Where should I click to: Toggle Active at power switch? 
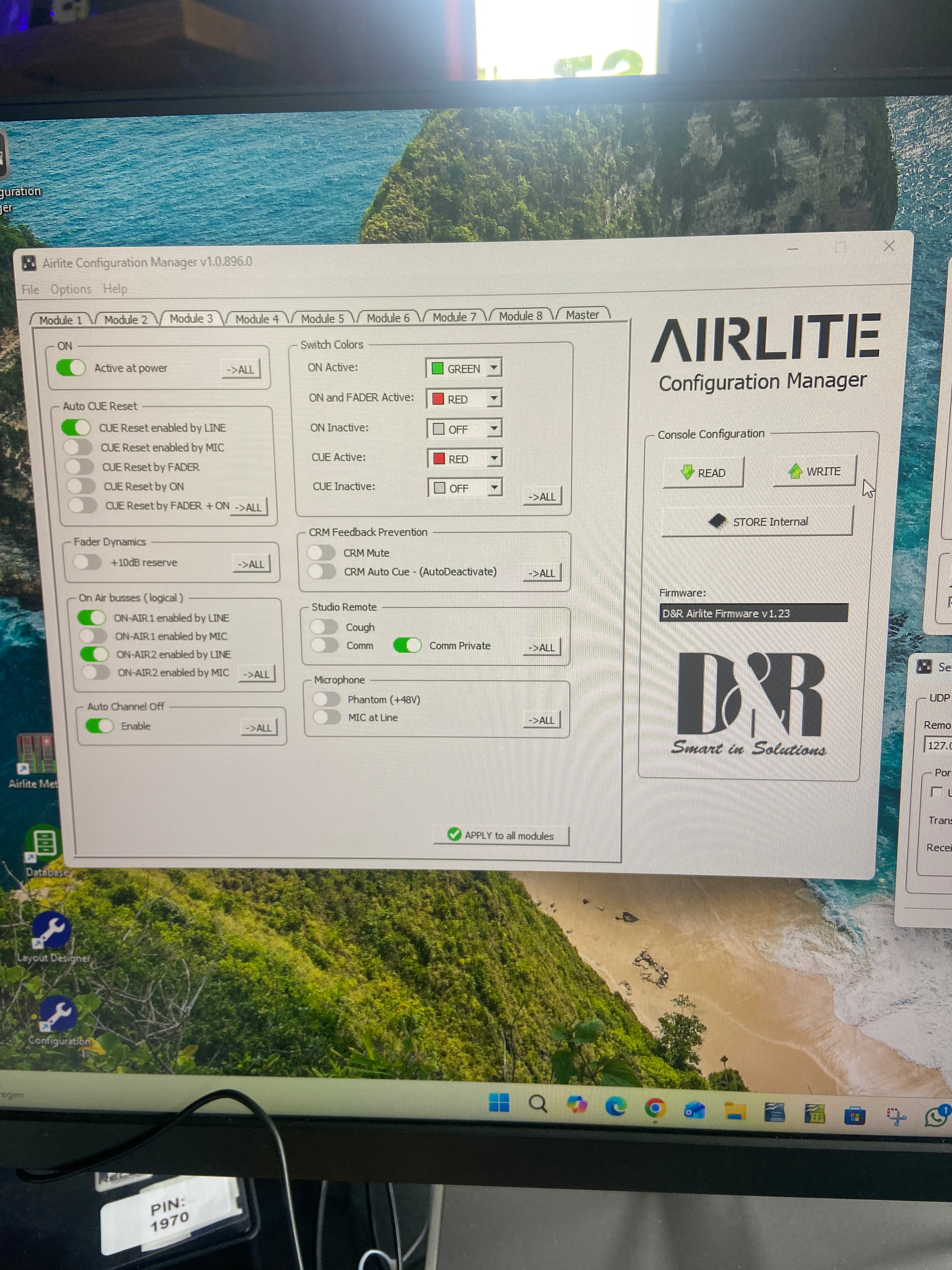click(71, 368)
